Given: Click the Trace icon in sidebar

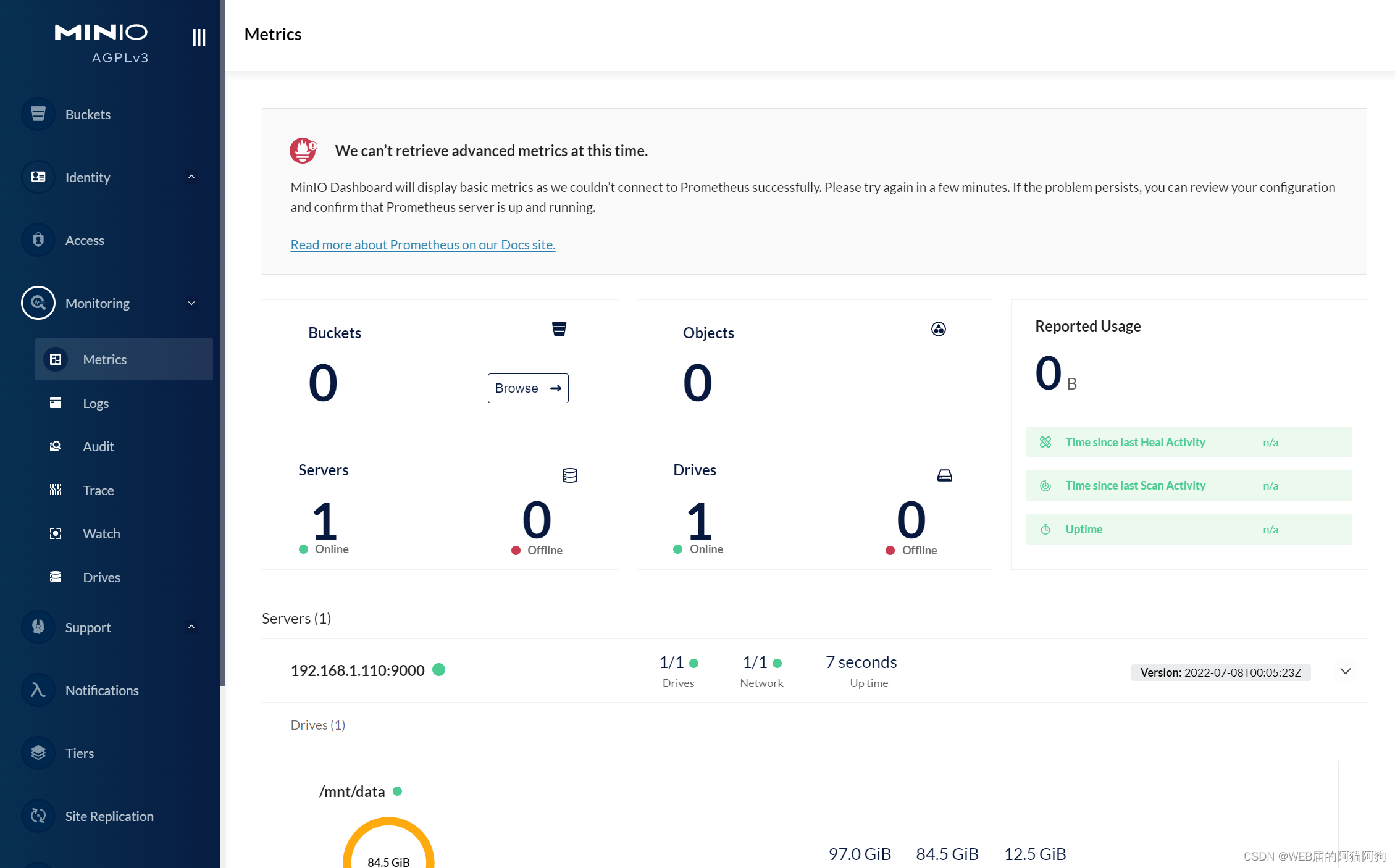Looking at the screenshot, I should pyautogui.click(x=56, y=490).
